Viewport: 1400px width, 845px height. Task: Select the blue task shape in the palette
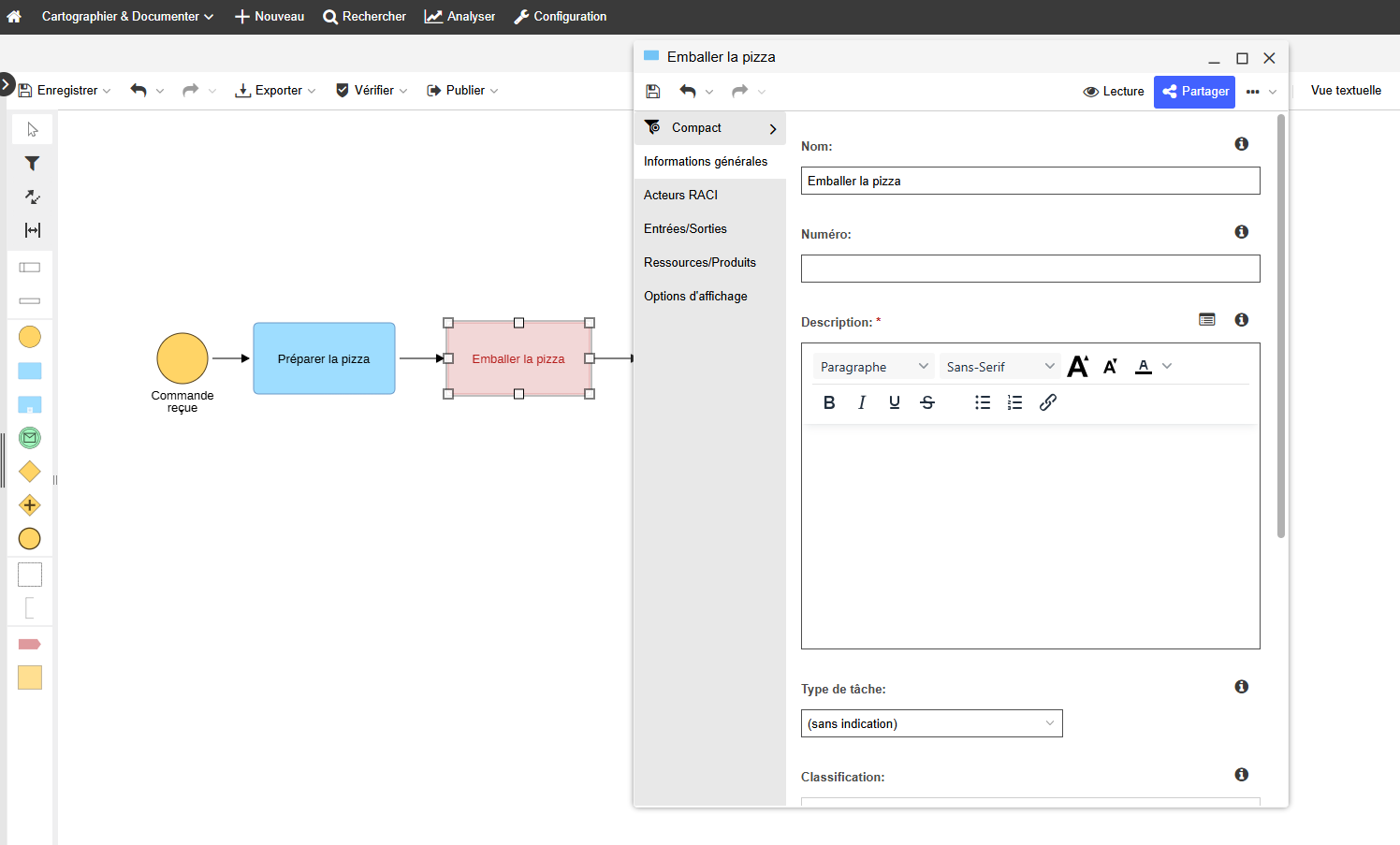click(30, 371)
